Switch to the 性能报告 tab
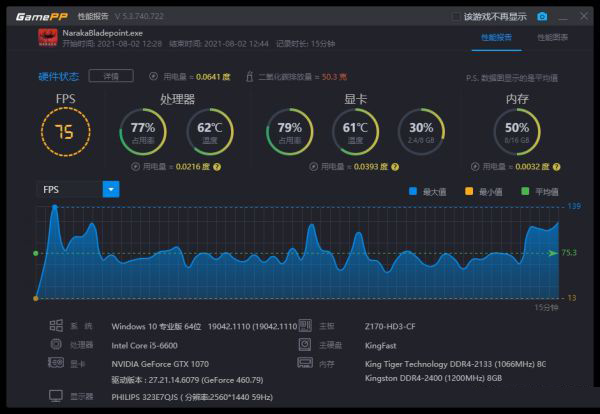 [x=496, y=37]
